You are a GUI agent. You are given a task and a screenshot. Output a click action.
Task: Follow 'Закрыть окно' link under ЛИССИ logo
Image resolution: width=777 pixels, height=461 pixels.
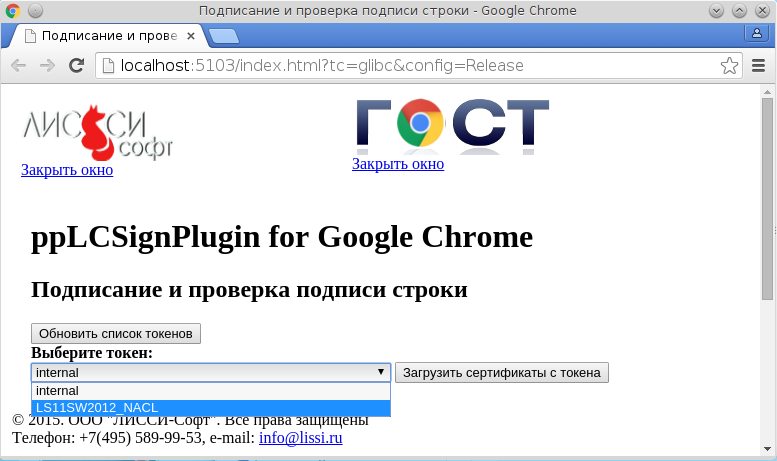(67, 170)
